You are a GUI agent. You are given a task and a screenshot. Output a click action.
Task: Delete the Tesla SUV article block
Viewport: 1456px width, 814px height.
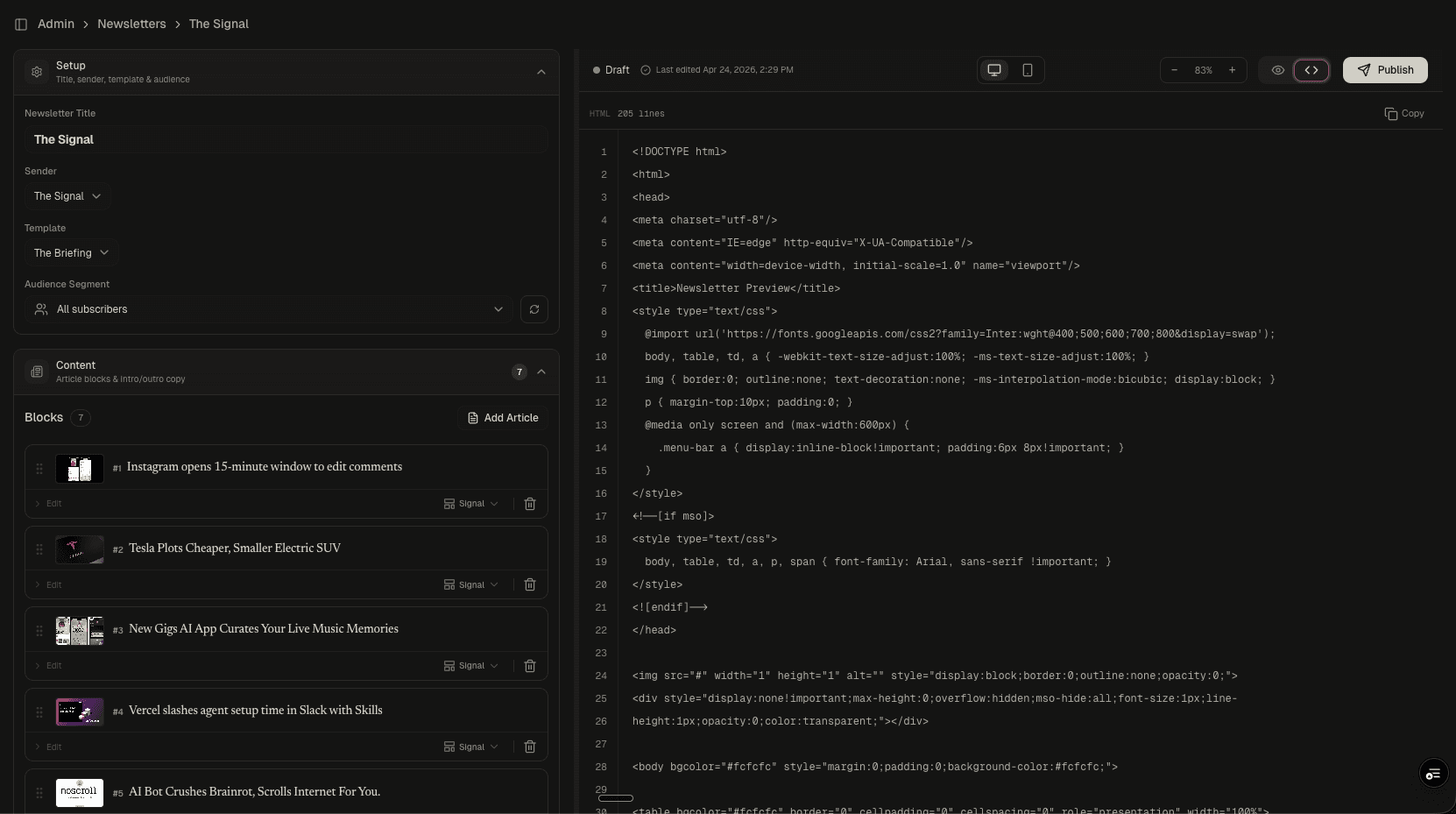(530, 585)
